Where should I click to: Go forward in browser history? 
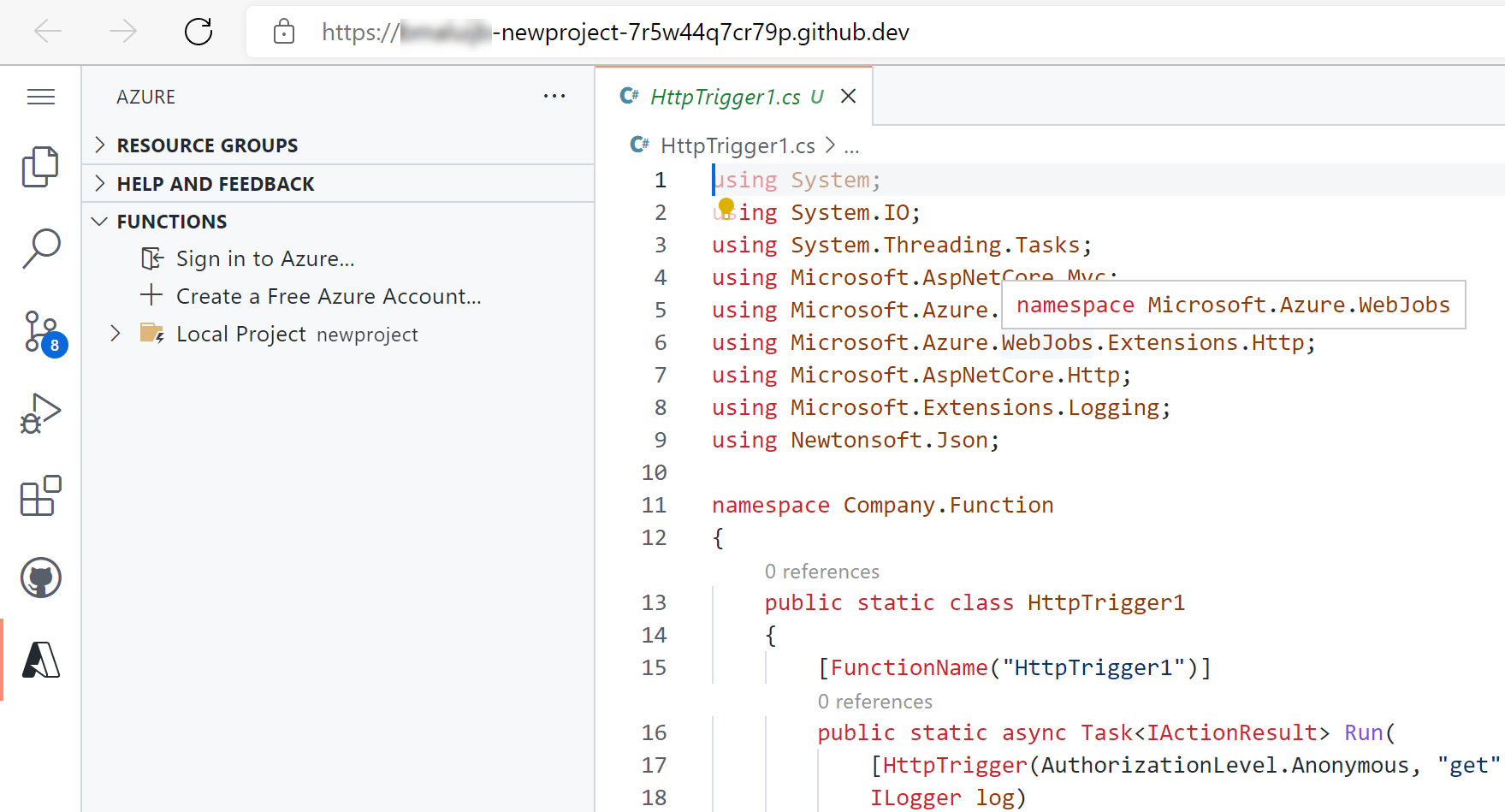(x=123, y=32)
